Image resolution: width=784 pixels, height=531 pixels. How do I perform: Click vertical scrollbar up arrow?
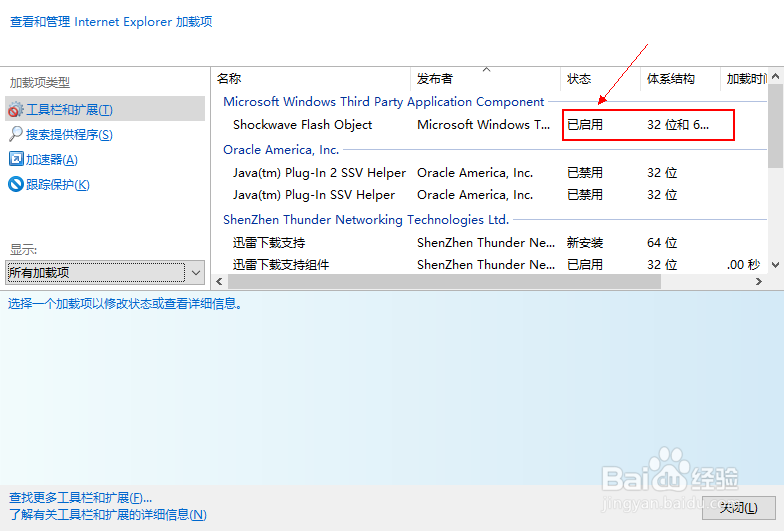[776, 76]
